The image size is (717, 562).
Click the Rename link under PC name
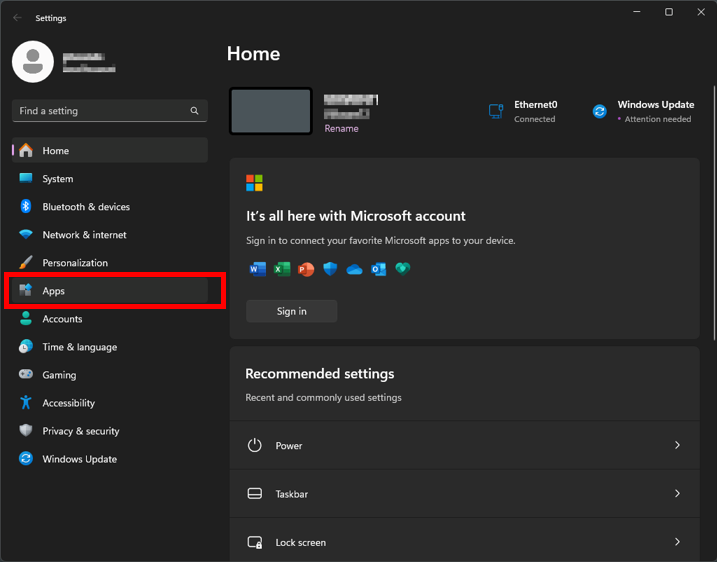[x=341, y=128]
